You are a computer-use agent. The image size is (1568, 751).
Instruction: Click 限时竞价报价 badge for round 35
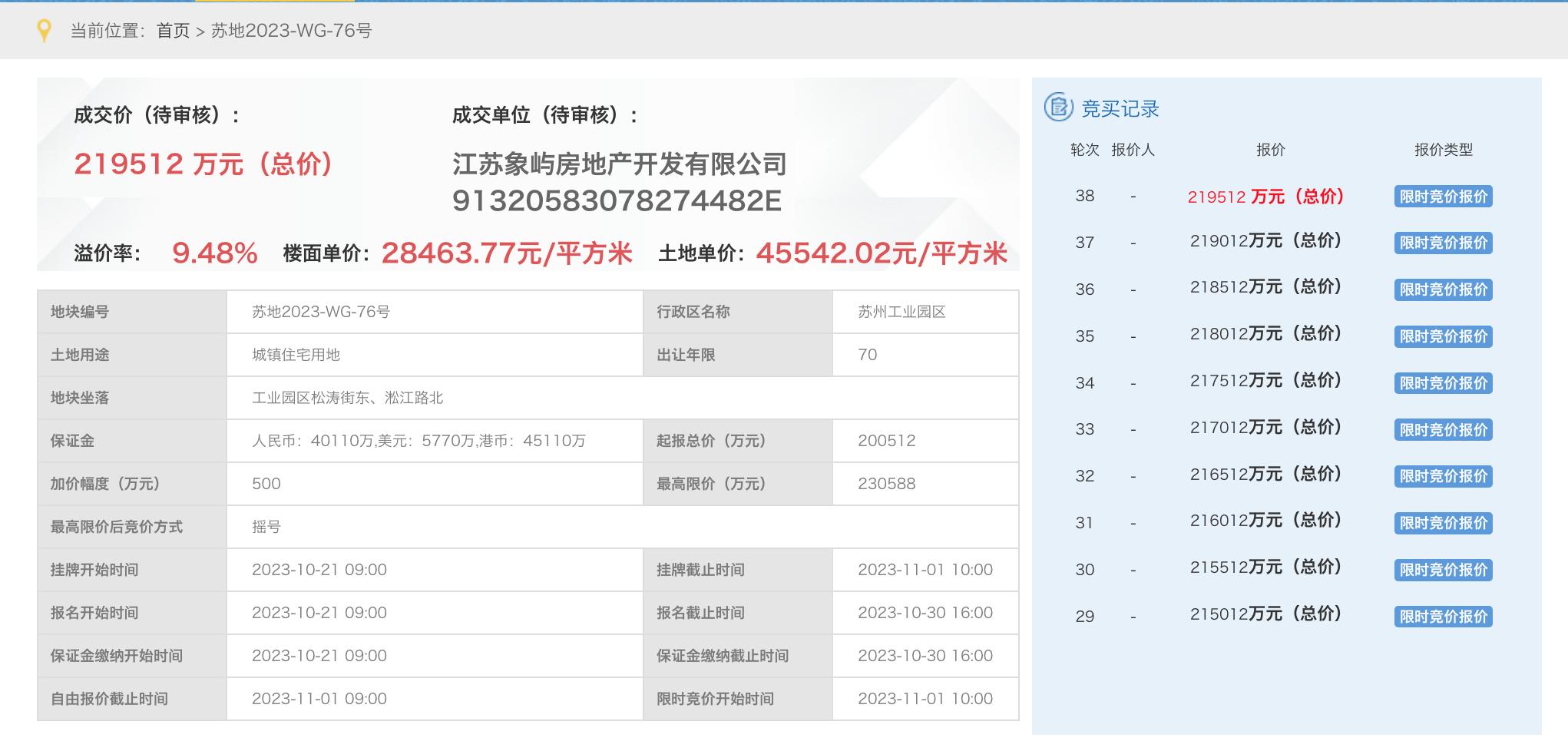(x=1444, y=336)
